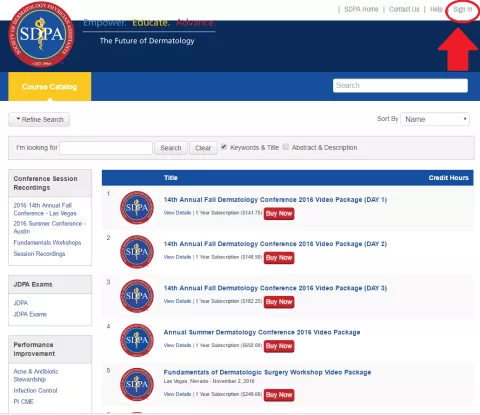
Task: Click the SDPA logo in the header
Action: click(x=41, y=34)
